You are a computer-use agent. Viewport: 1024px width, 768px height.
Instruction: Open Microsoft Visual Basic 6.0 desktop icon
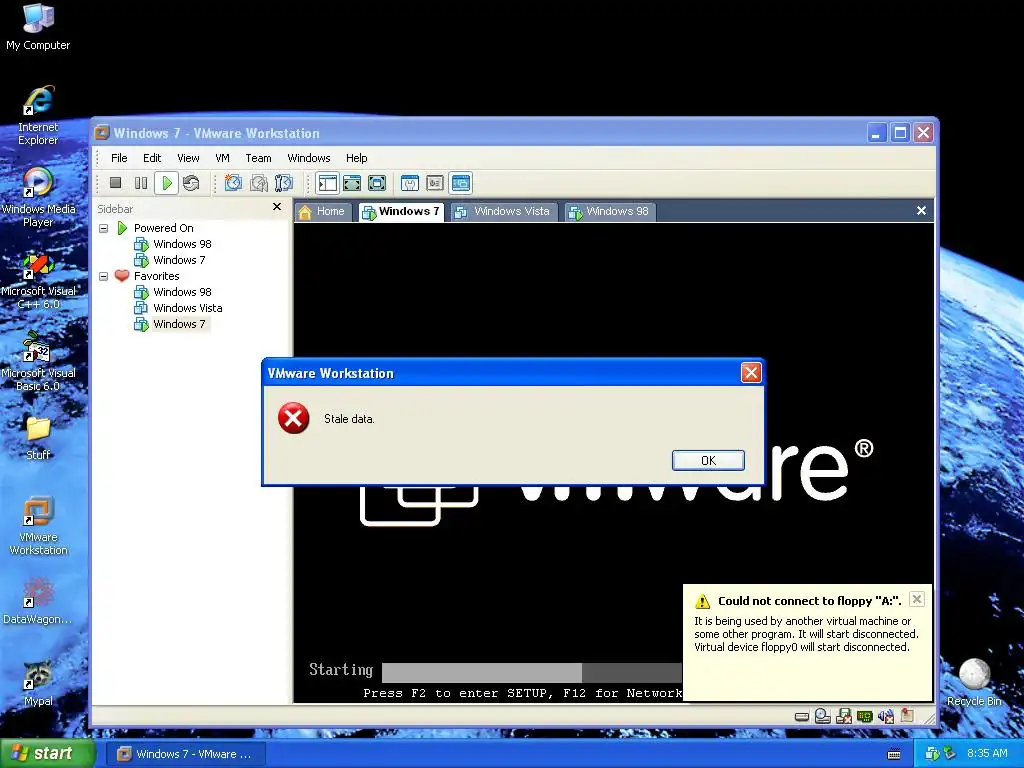pos(38,362)
